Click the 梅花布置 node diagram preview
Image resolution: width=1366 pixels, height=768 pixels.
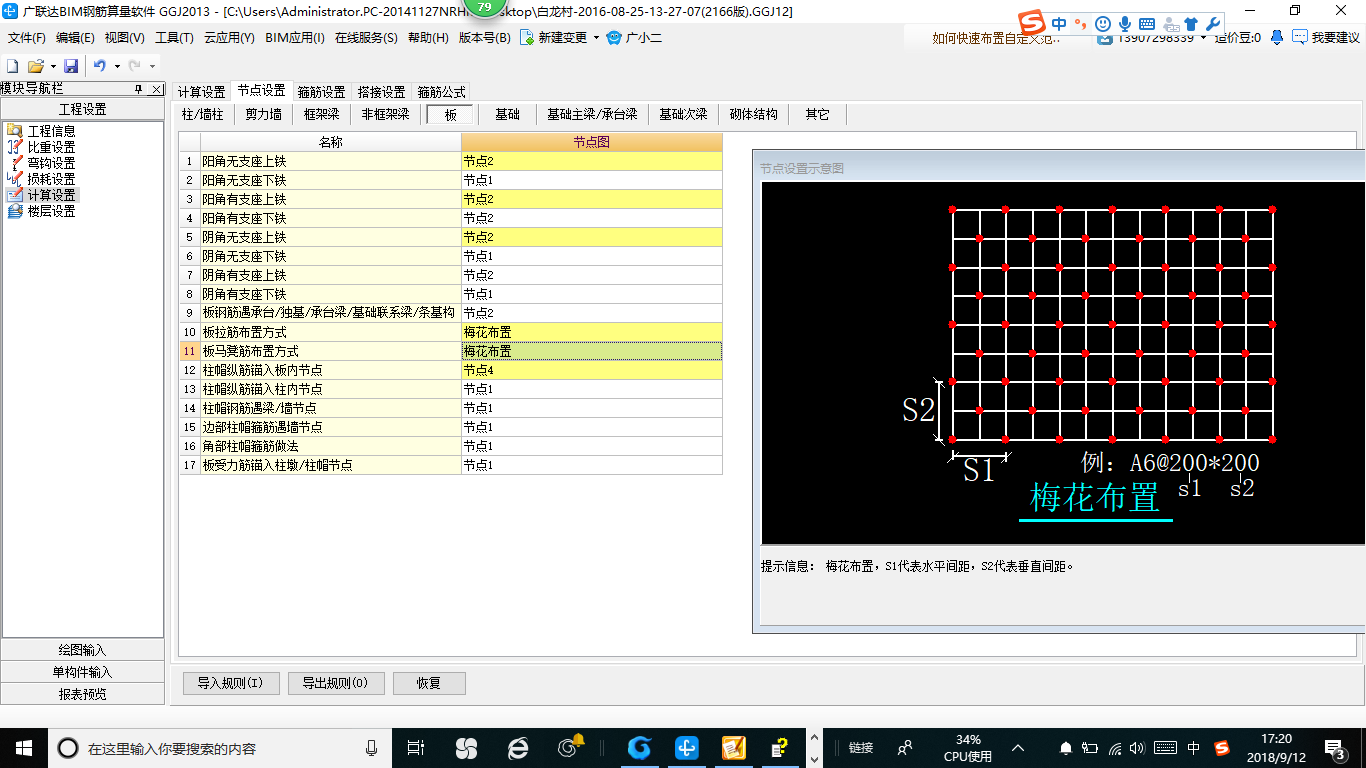coord(1064,362)
